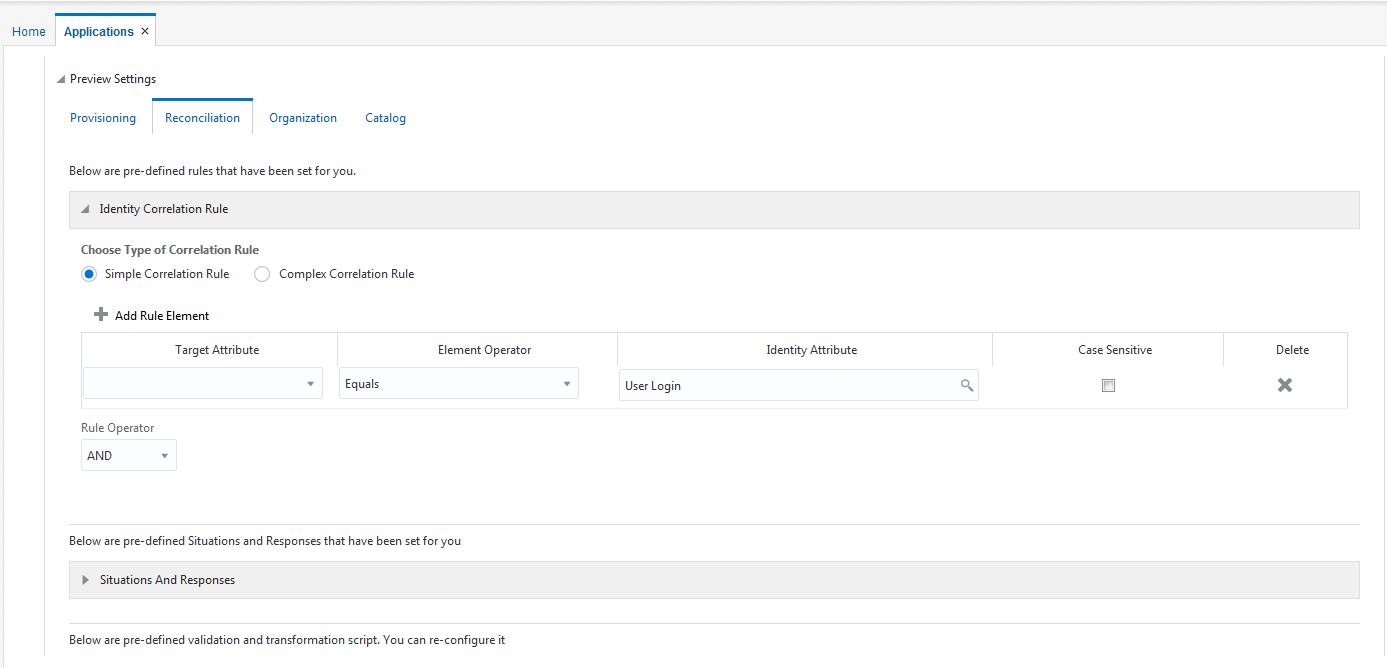Switch to the Home tab

point(28,31)
